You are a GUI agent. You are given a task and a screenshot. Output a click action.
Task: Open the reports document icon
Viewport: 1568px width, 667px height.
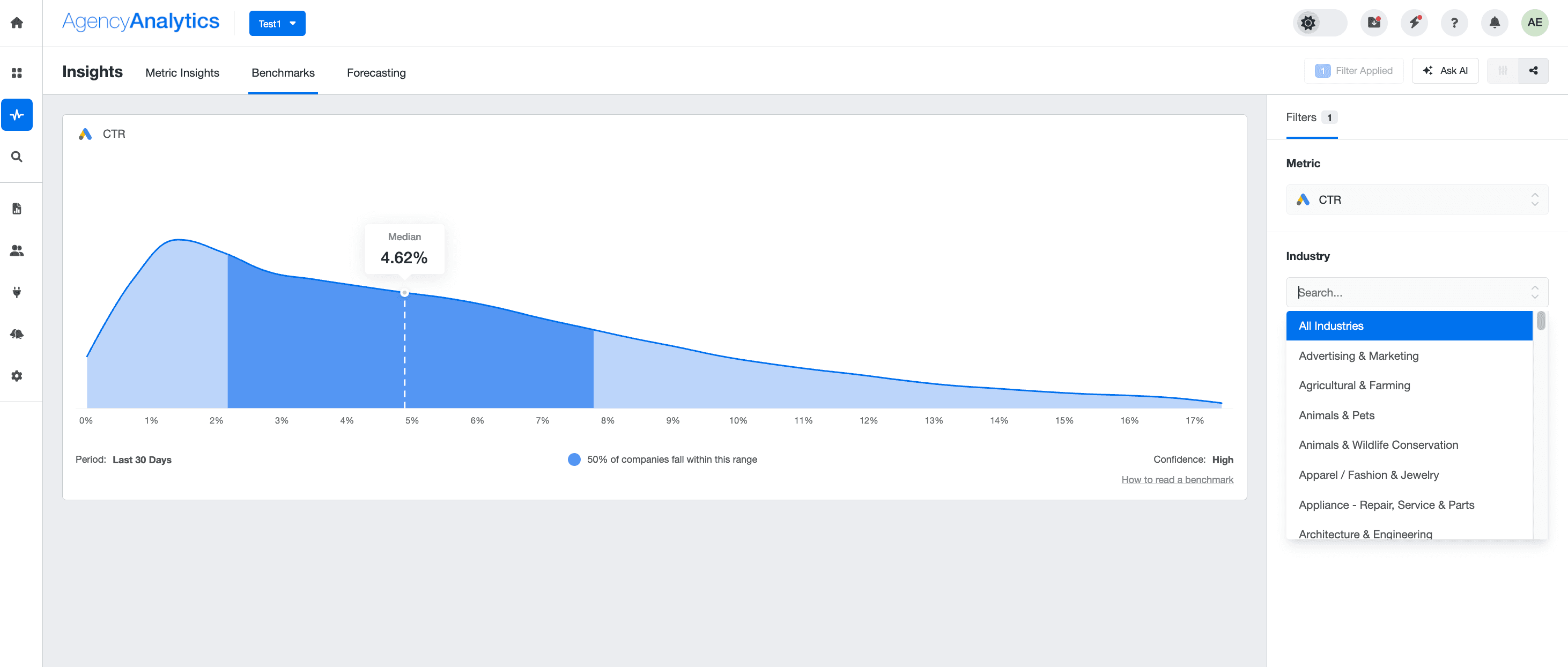[17, 209]
